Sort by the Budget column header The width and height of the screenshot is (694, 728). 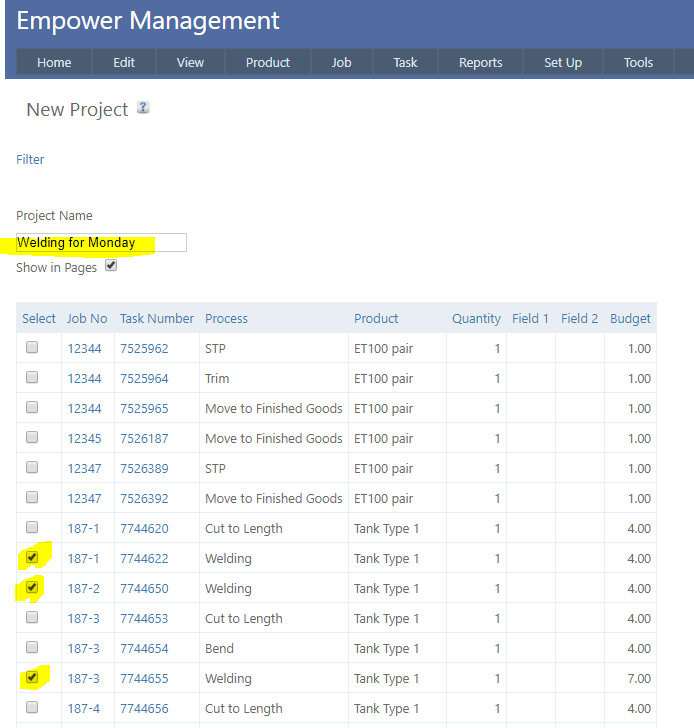point(630,318)
